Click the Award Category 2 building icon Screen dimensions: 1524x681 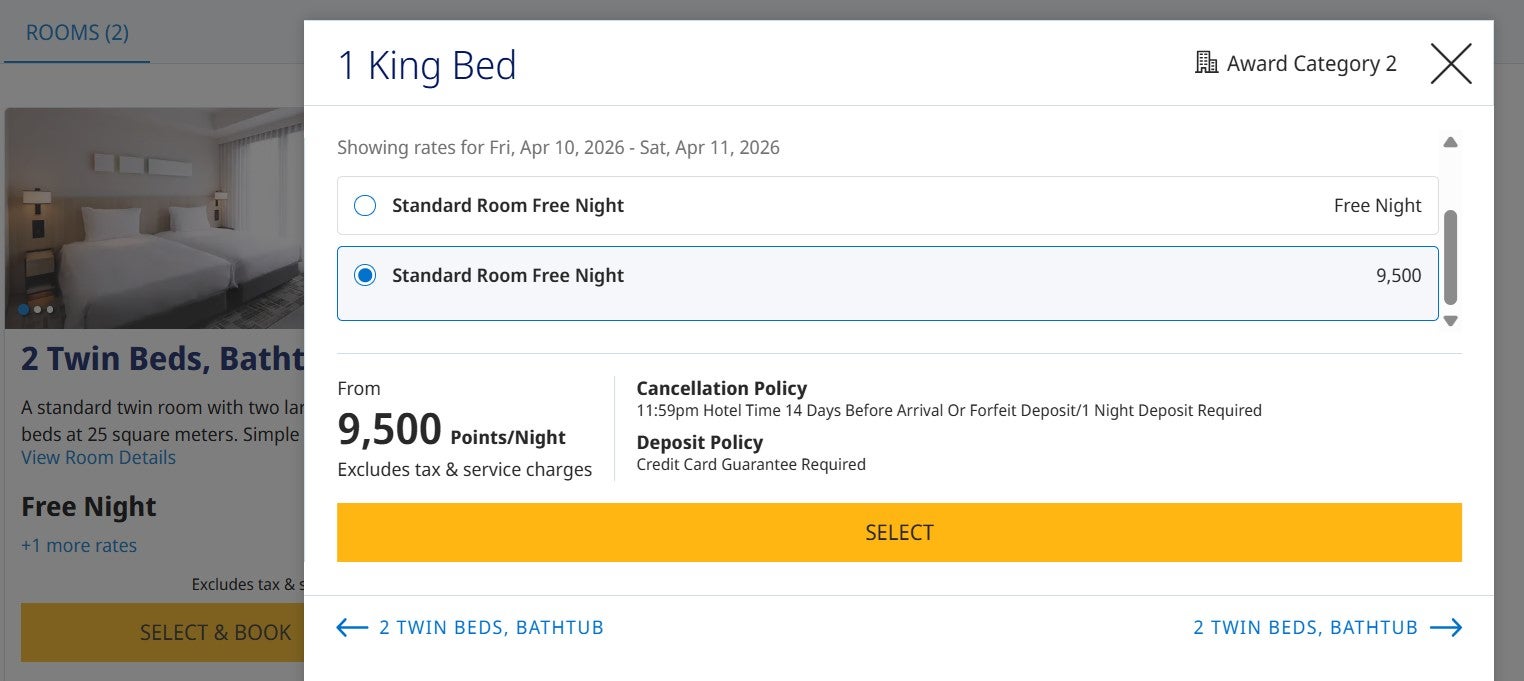coord(1206,63)
